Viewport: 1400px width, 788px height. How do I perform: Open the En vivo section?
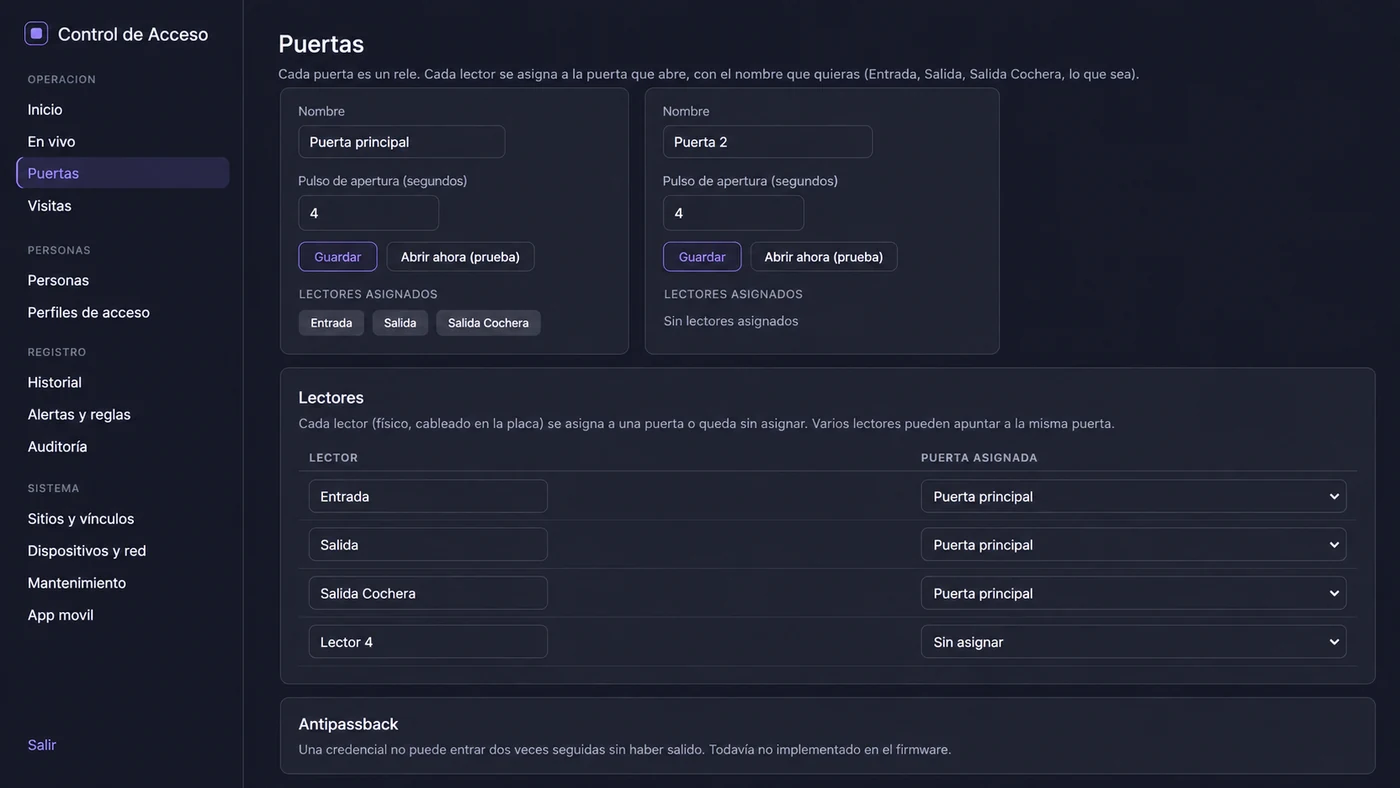coord(51,141)
